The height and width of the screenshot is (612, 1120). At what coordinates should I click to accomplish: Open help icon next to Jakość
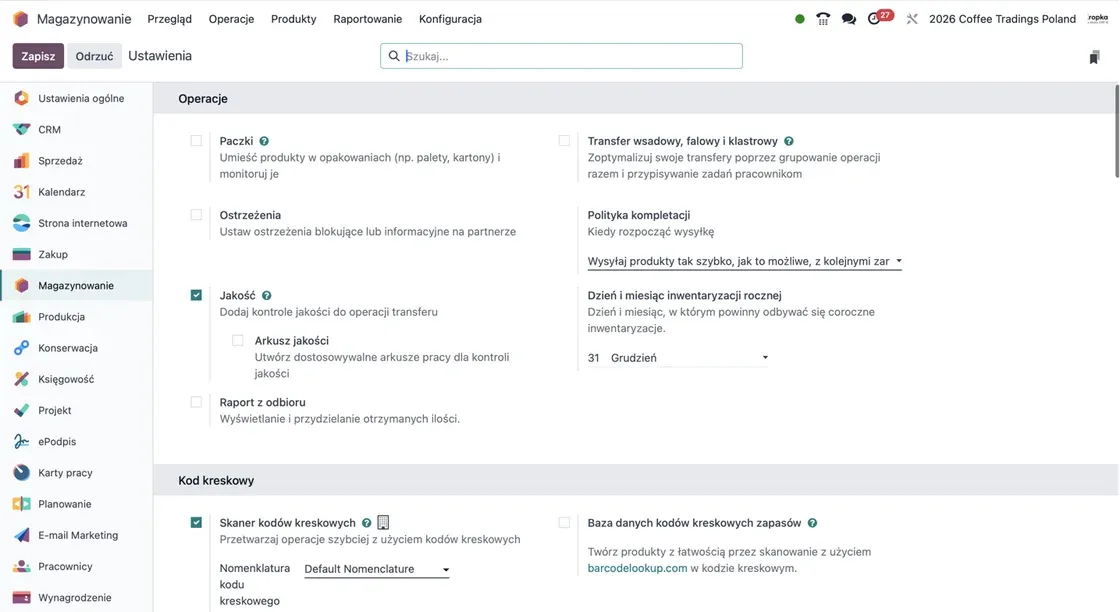pyautogui.click(x=266, y=296)
